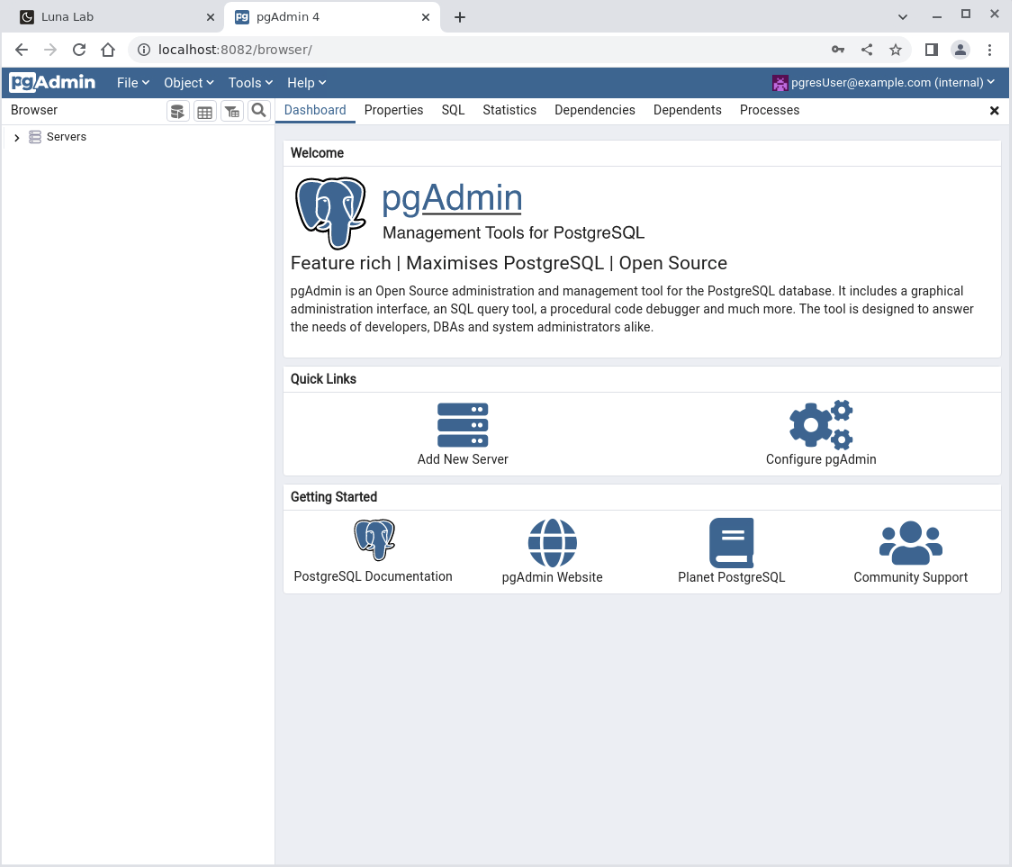This screenshot has width=1012, height=867.
Task: Click the PostgreSQL Documentation elephant icon
Action: 374,539
